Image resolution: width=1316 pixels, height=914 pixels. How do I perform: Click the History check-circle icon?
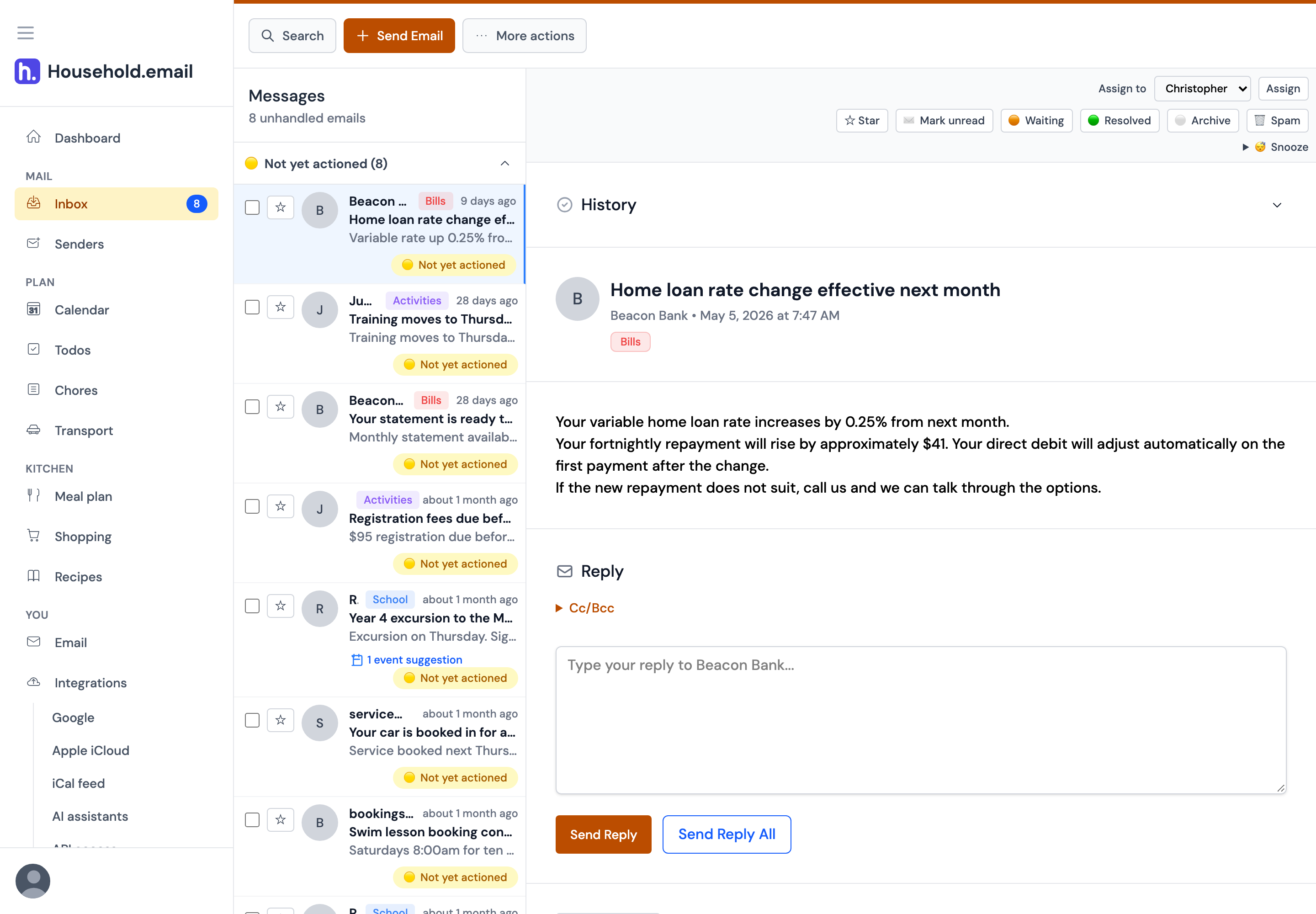pyautogui.click(x=565, y=204)
